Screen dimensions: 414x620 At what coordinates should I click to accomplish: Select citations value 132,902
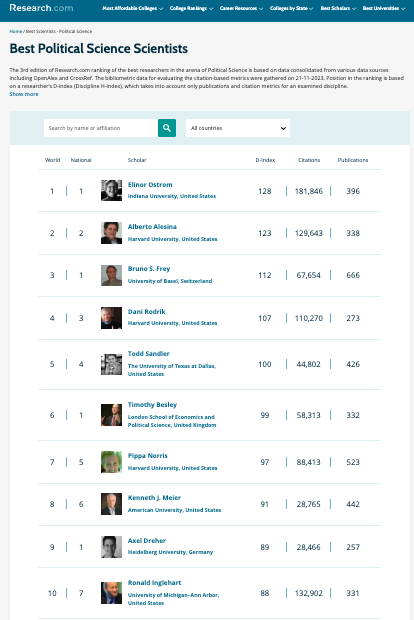(x=309, y=594)
